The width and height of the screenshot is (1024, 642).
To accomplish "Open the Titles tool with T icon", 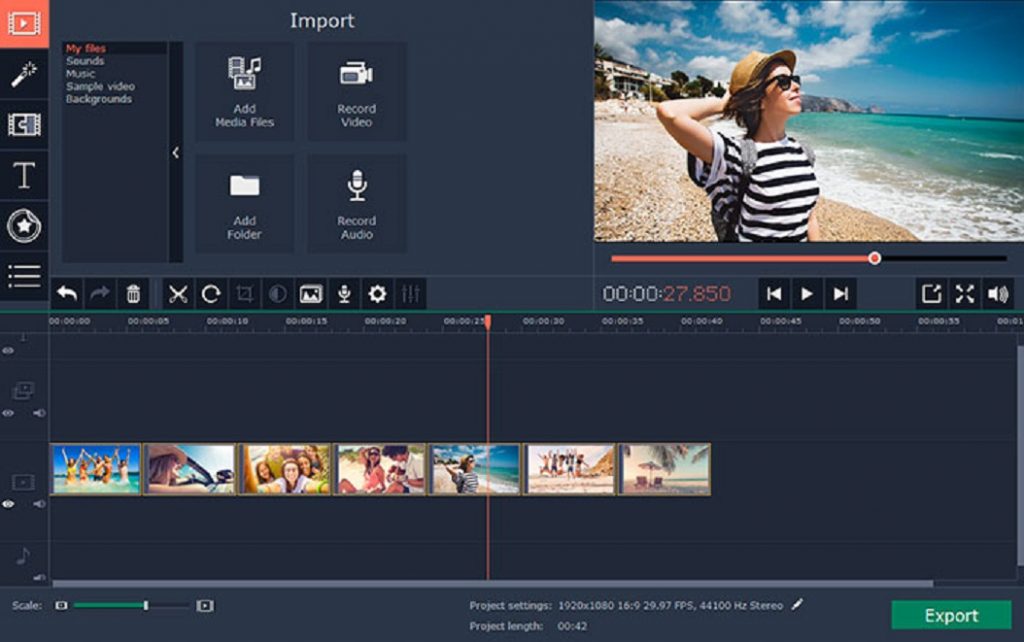I will 24,176.
